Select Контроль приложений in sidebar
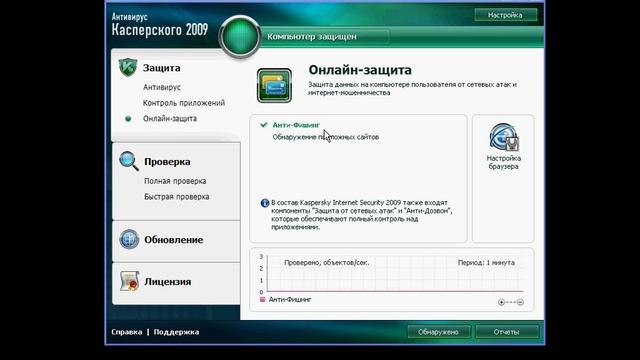 point(184,103)
